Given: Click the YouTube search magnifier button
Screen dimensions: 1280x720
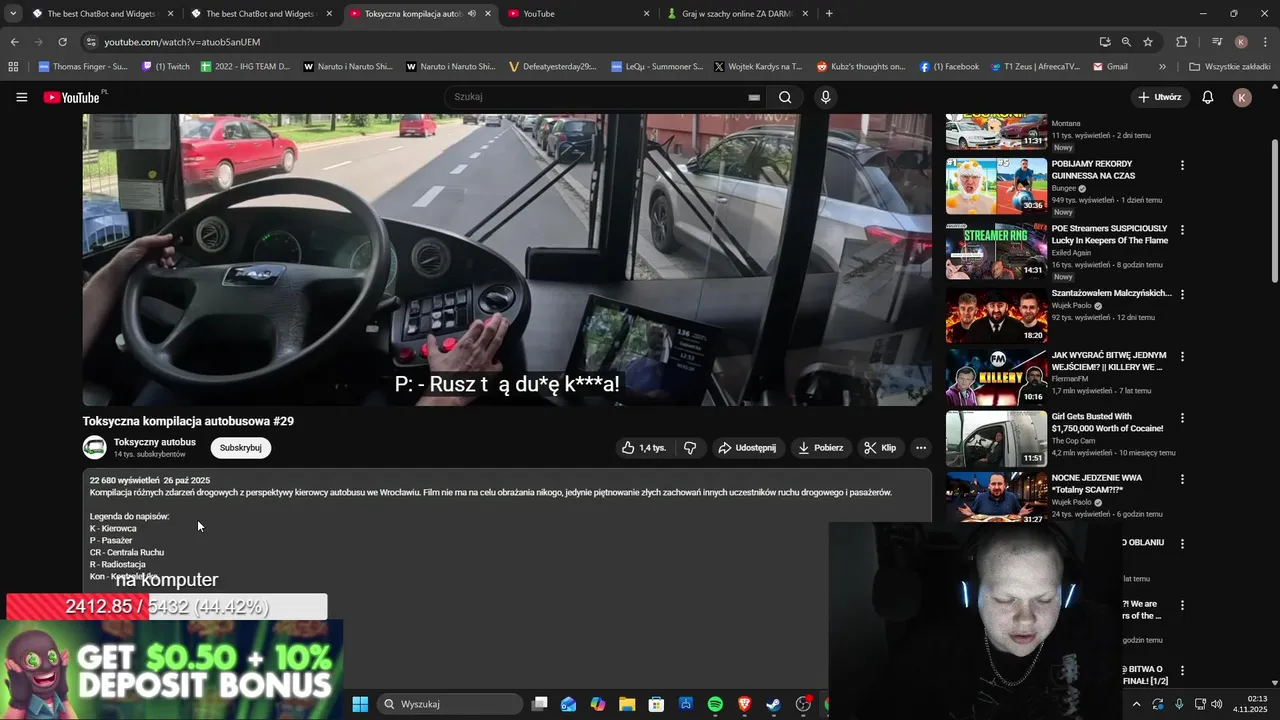Looking at the screenshot, I should [785, 97].
